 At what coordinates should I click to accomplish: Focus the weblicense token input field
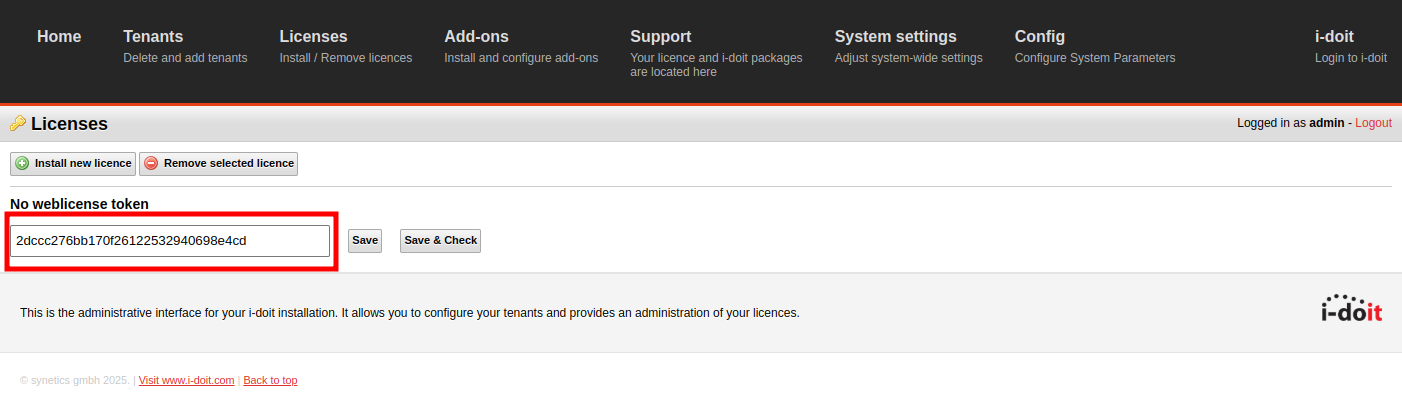point(170,241)
